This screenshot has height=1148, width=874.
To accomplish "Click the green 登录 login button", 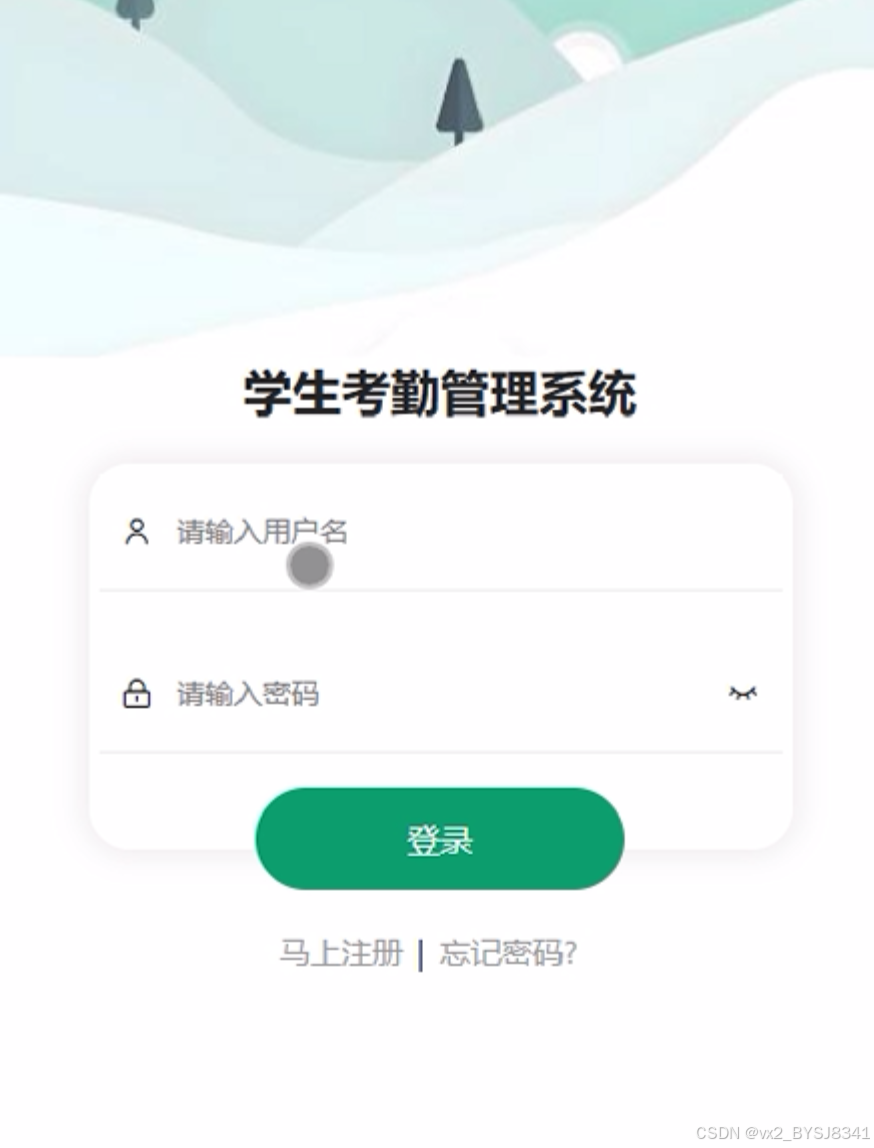I will click(x=439, y=839).
